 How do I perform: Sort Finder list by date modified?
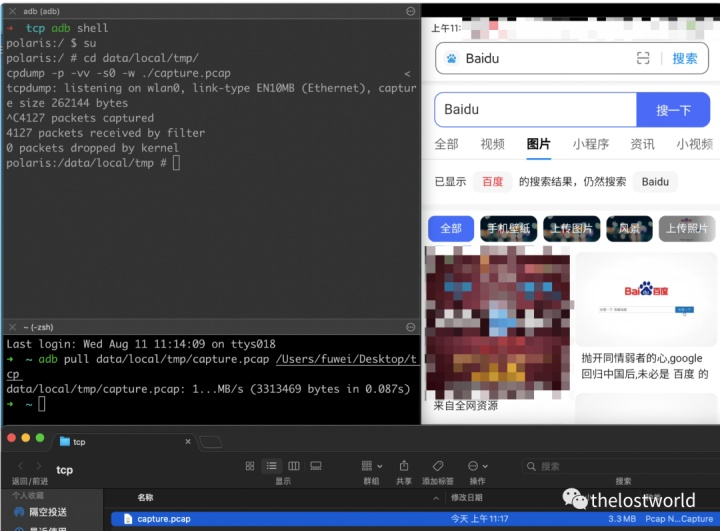click(467, 497)
